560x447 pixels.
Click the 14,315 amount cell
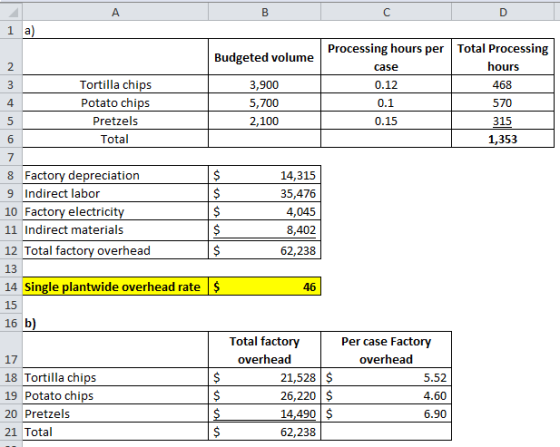tap(265, 175)
